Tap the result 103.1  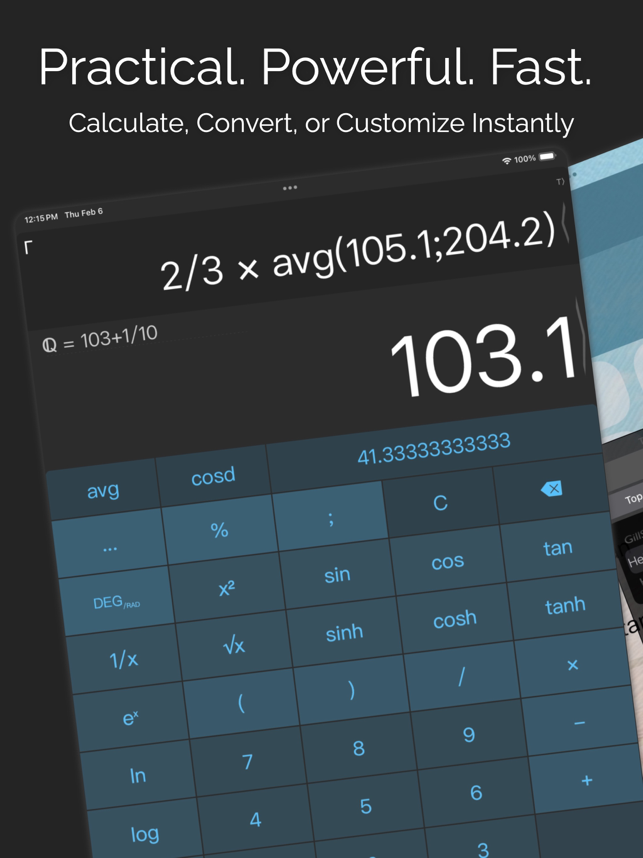pyautogui.click(x=484, y=356)
